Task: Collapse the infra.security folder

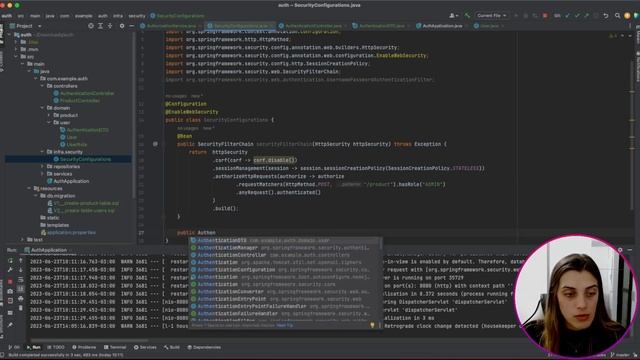Action: point(42,152)
